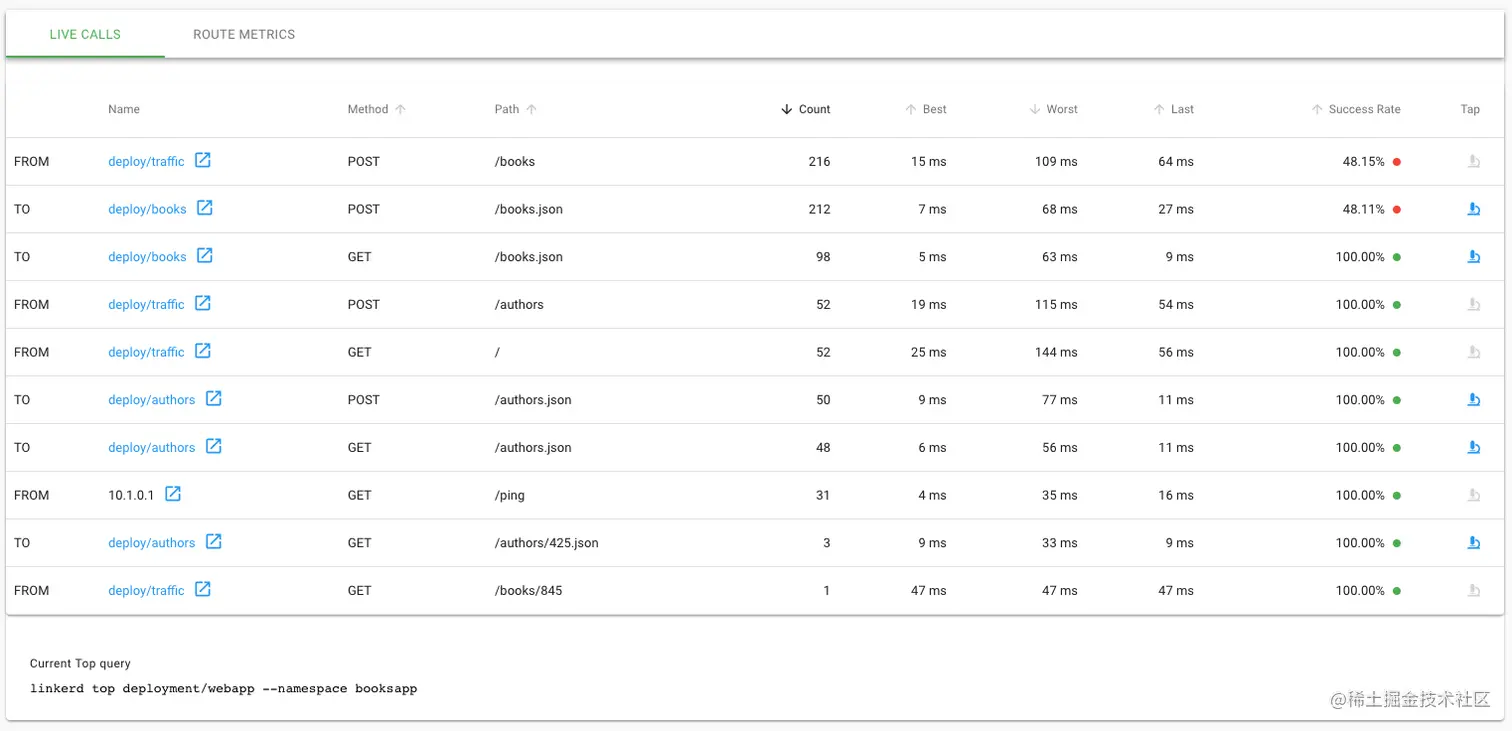Open deploy/authors link in GET /authors/425.json row

[152, 543]
